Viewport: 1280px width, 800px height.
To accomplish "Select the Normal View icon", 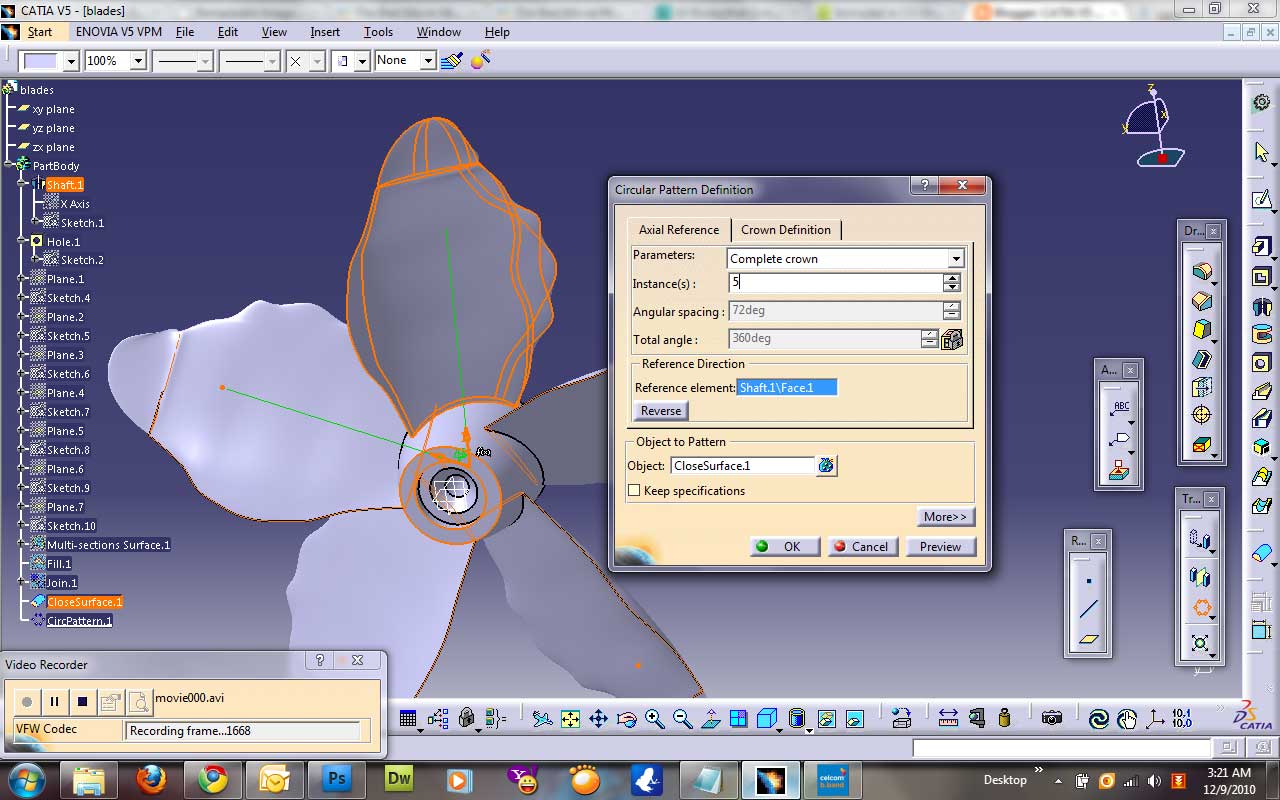I will click(x=710, y=718).
